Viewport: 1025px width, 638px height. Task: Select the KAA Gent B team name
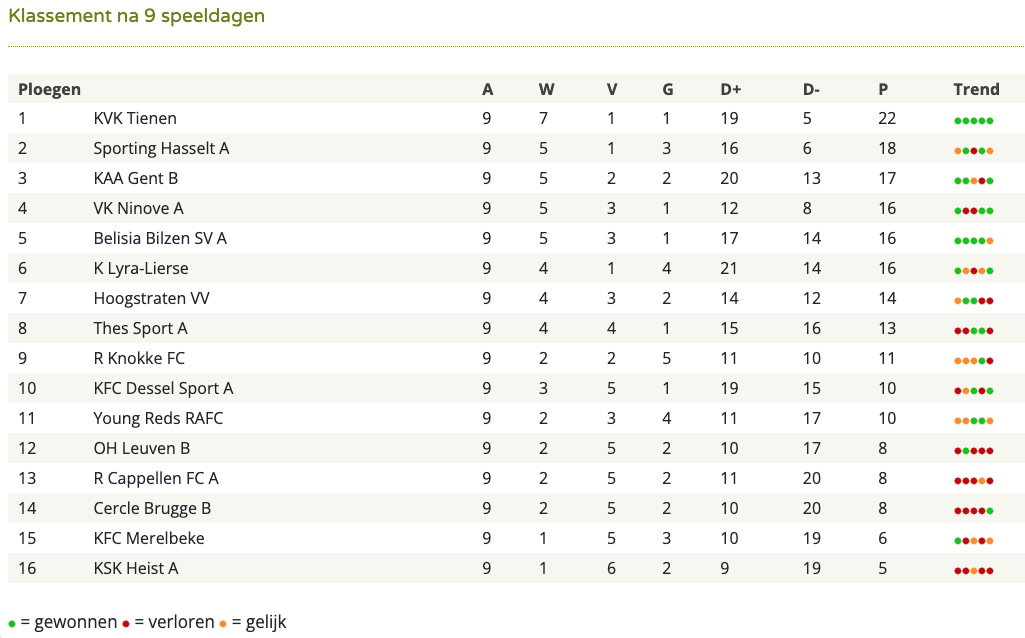[x=135, y=178]
